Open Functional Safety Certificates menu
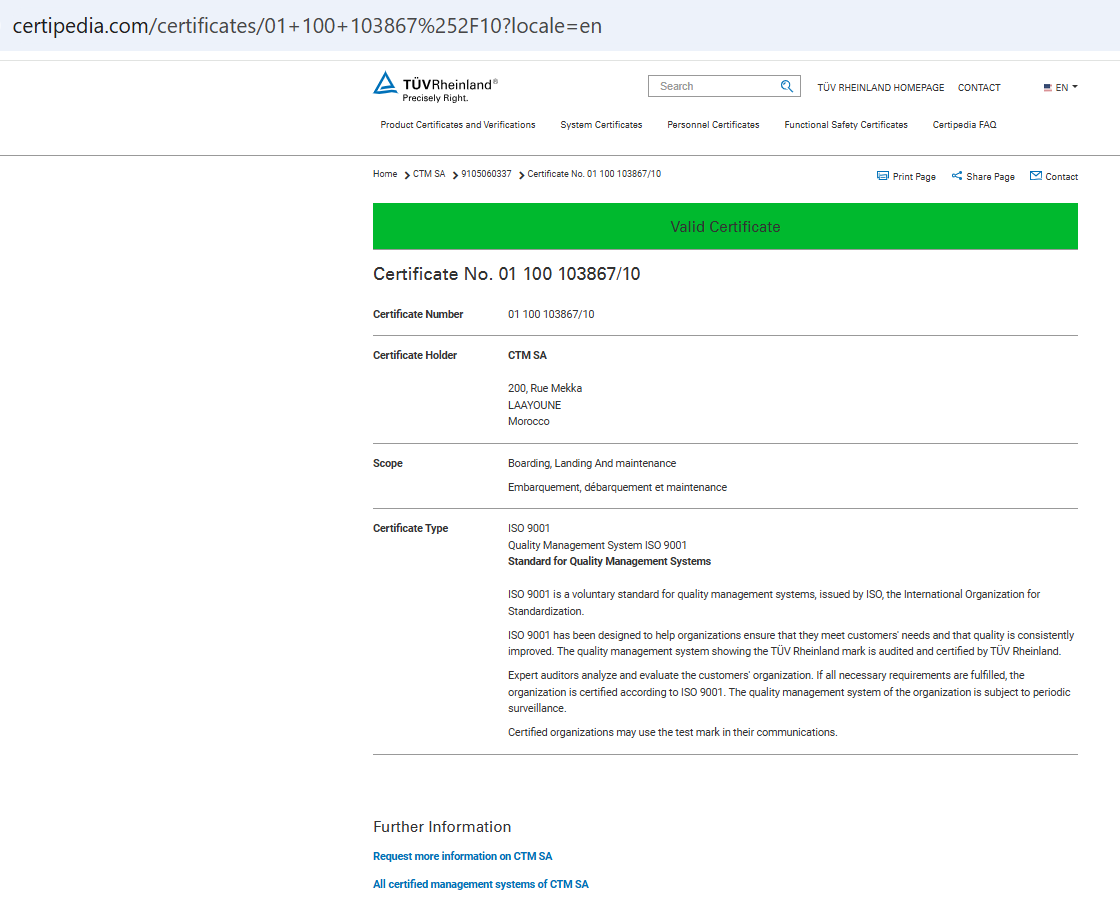 point(846,124)
